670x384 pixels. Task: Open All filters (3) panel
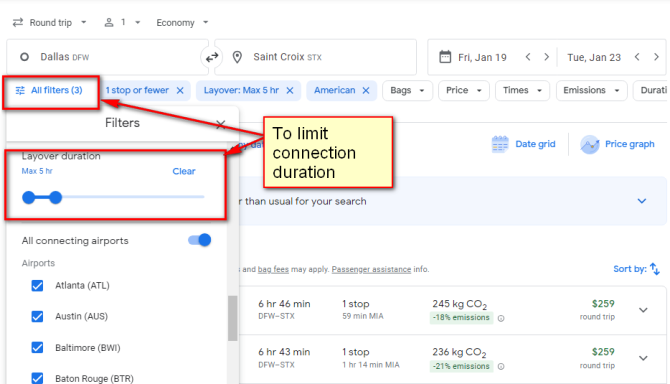point(49,91)
